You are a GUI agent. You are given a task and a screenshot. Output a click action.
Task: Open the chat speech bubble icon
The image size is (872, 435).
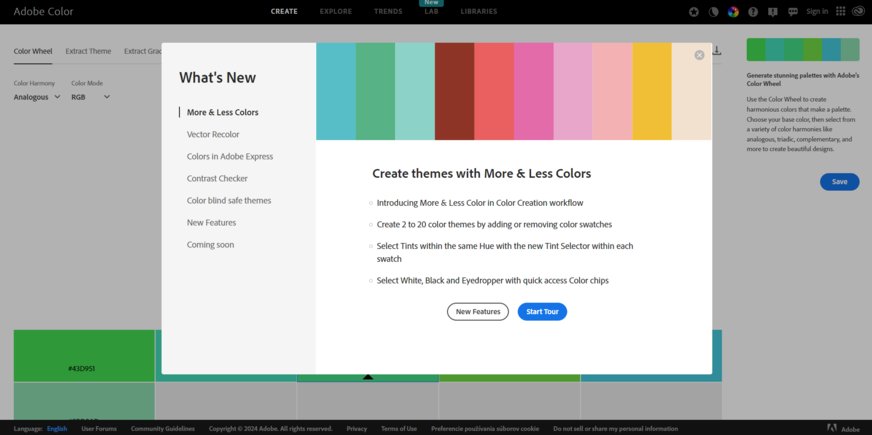(x=793, y=12)
